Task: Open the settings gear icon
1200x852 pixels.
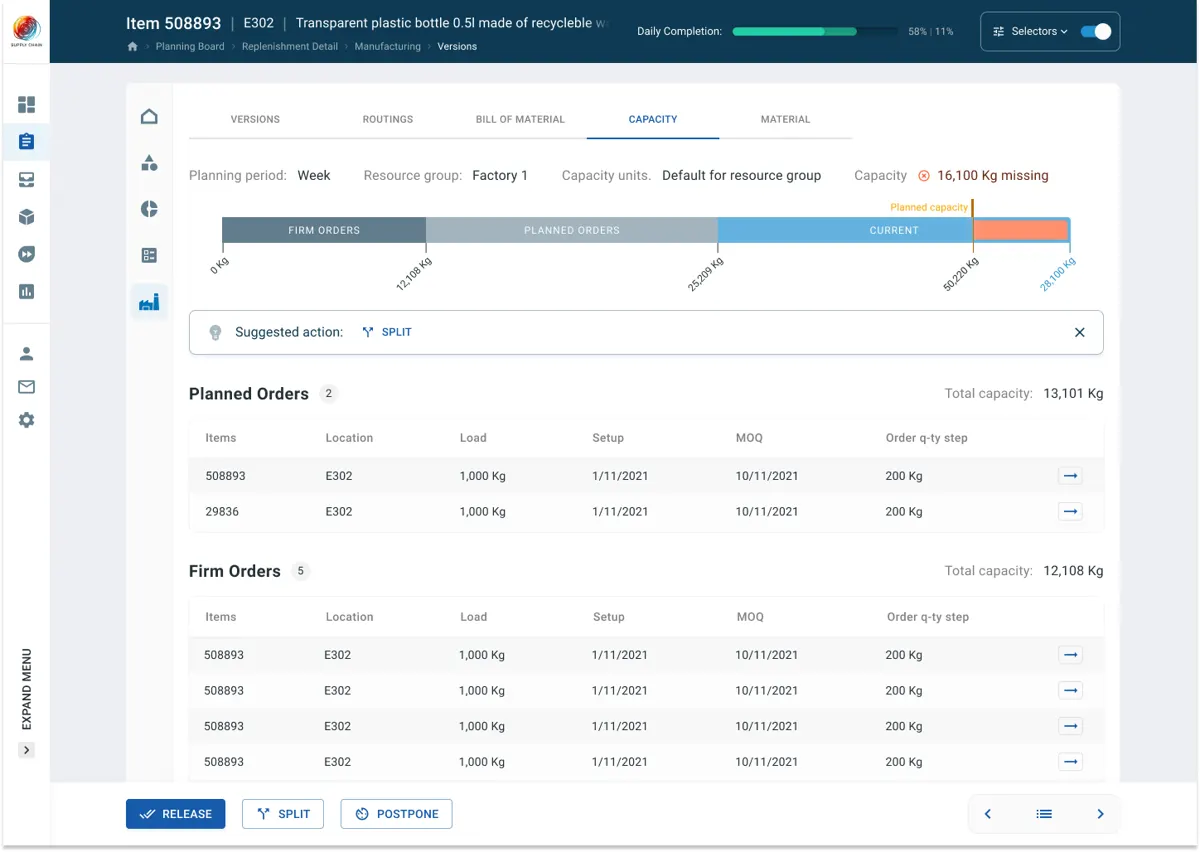Action: click(27, 420)
